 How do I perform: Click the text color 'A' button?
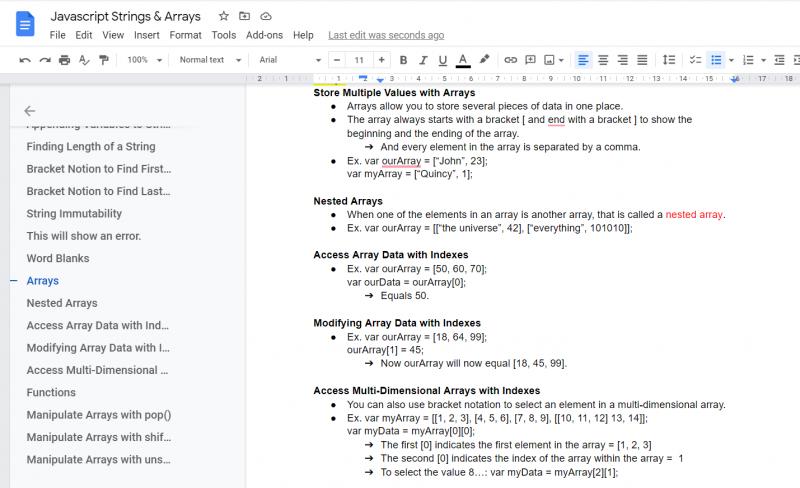[x=463, y=60]
